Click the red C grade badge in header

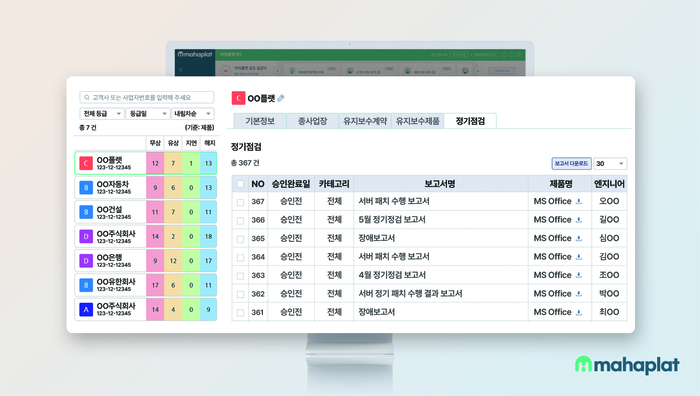pos(238,98)
